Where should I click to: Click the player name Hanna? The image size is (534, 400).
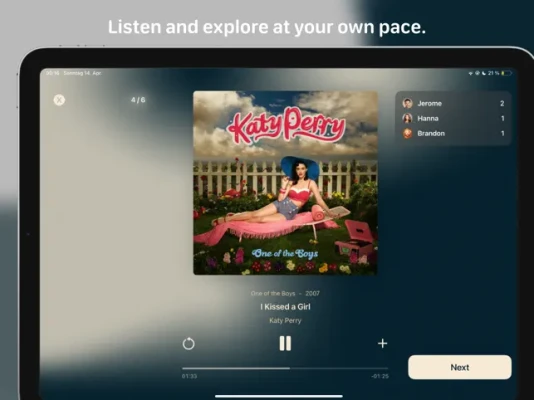tap(428, 118)
